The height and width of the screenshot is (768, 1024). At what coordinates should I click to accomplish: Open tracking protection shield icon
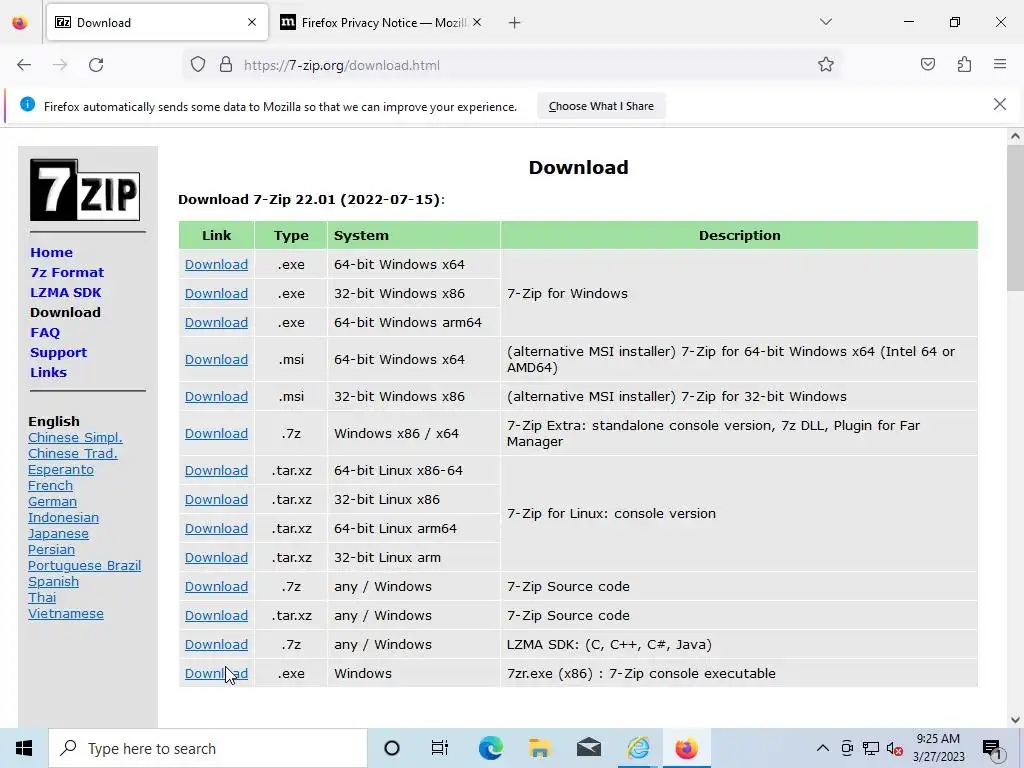tap(198, 65)
